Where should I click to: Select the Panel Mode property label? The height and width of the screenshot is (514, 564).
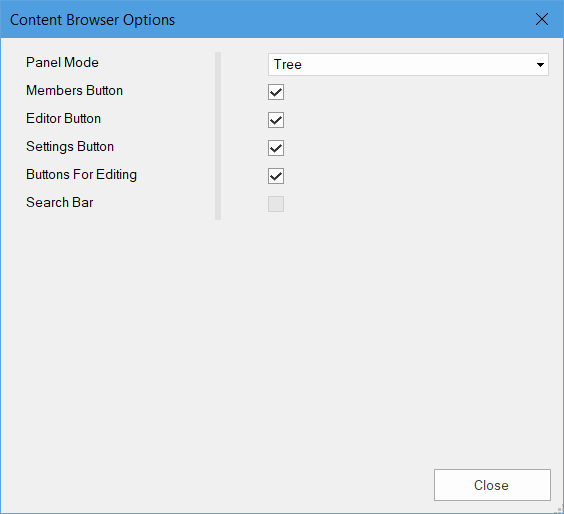click(62, 63)
